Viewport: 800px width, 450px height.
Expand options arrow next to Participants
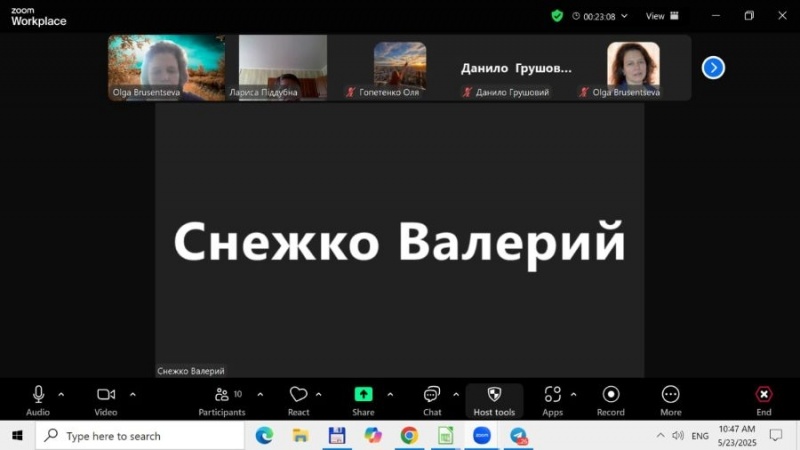[x=260, y=394]
